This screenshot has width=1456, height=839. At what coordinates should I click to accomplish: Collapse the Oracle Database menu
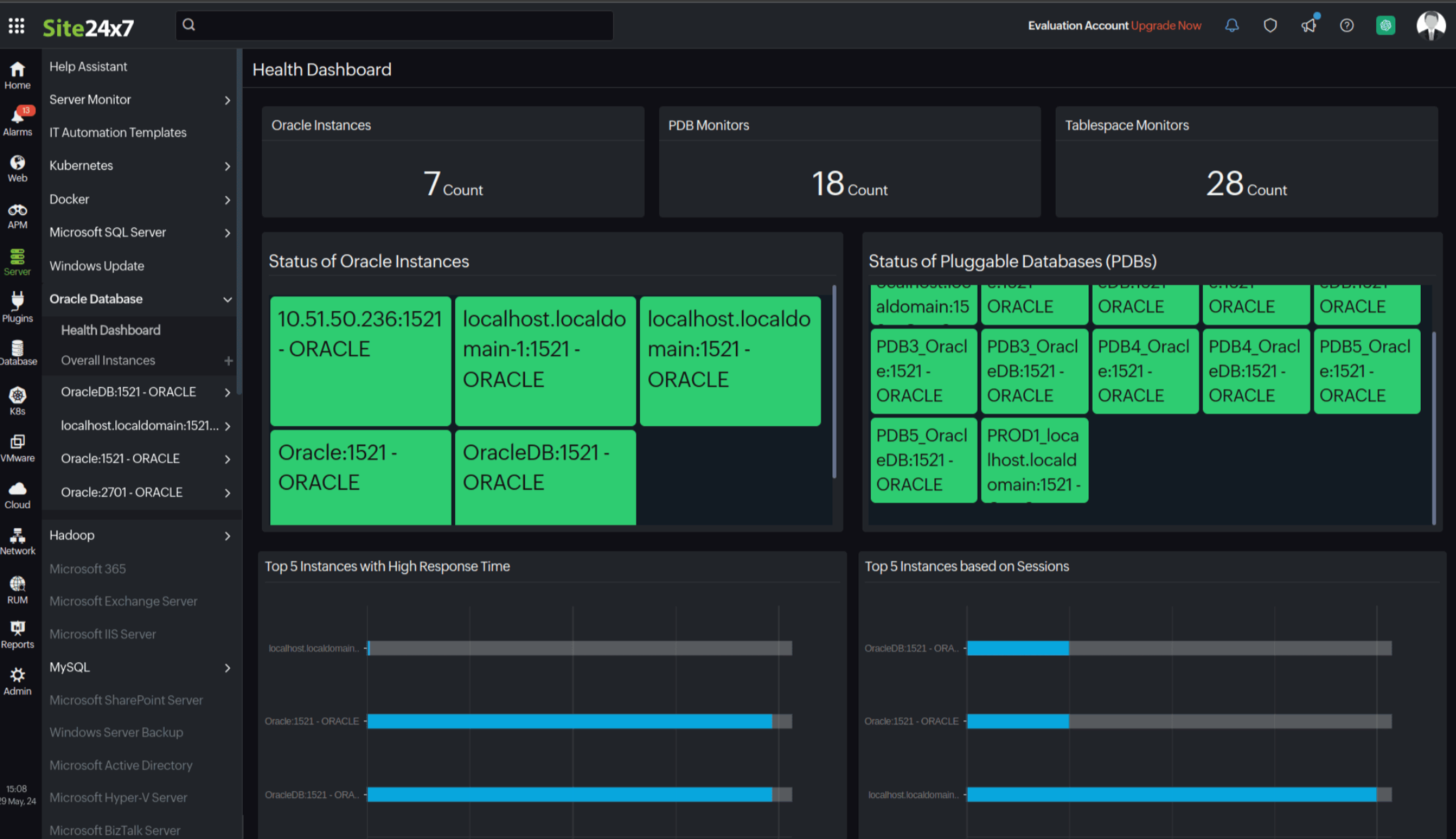coord(228,299)
